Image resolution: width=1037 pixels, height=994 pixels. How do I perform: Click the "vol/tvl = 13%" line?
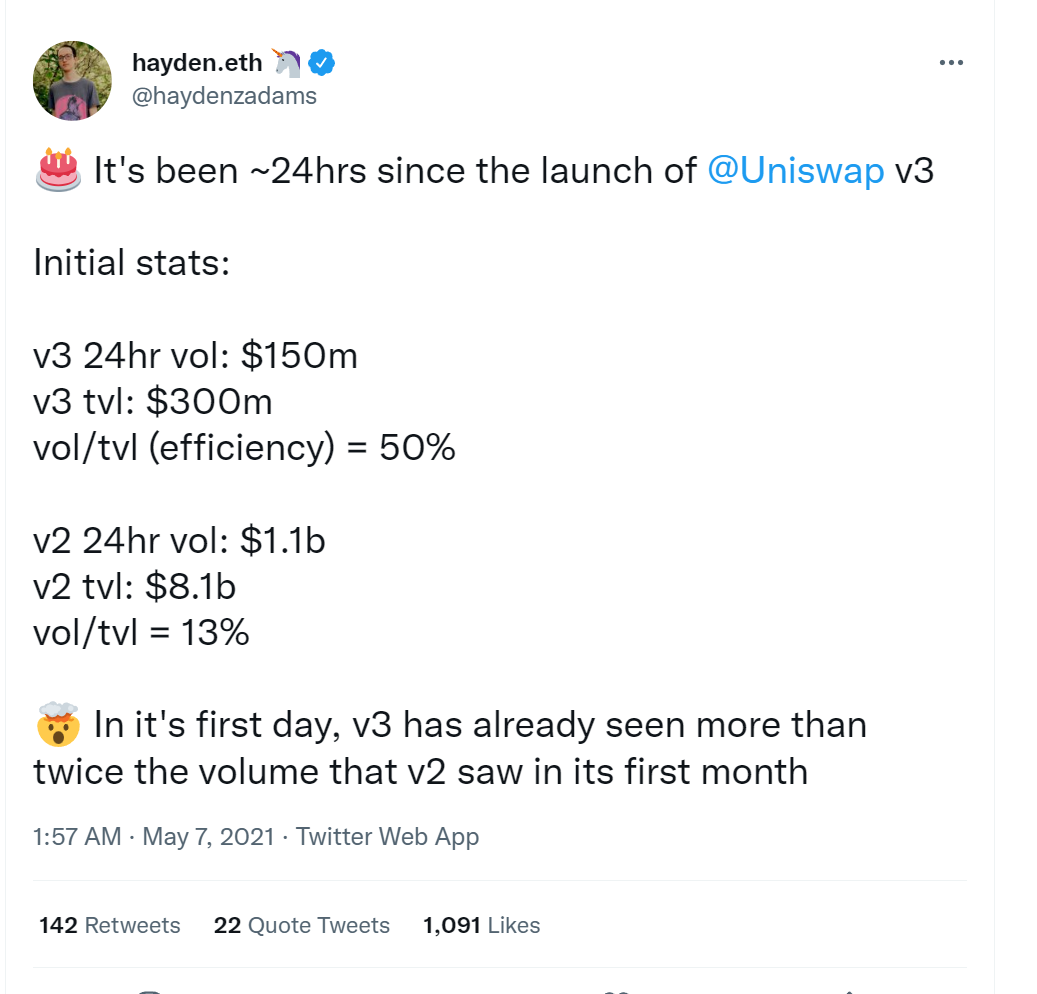pyautogui.click(x=141, y=632)
